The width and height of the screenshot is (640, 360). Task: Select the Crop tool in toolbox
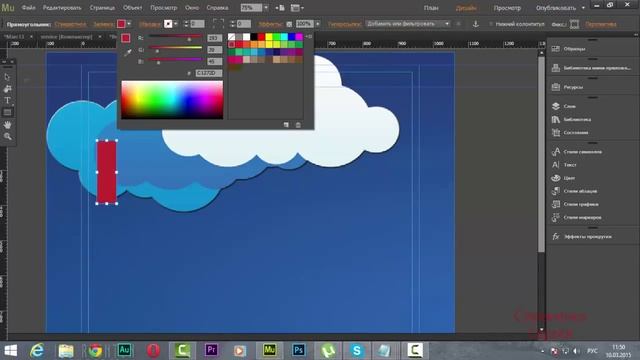pyautogui.click(x=7, y=89)
